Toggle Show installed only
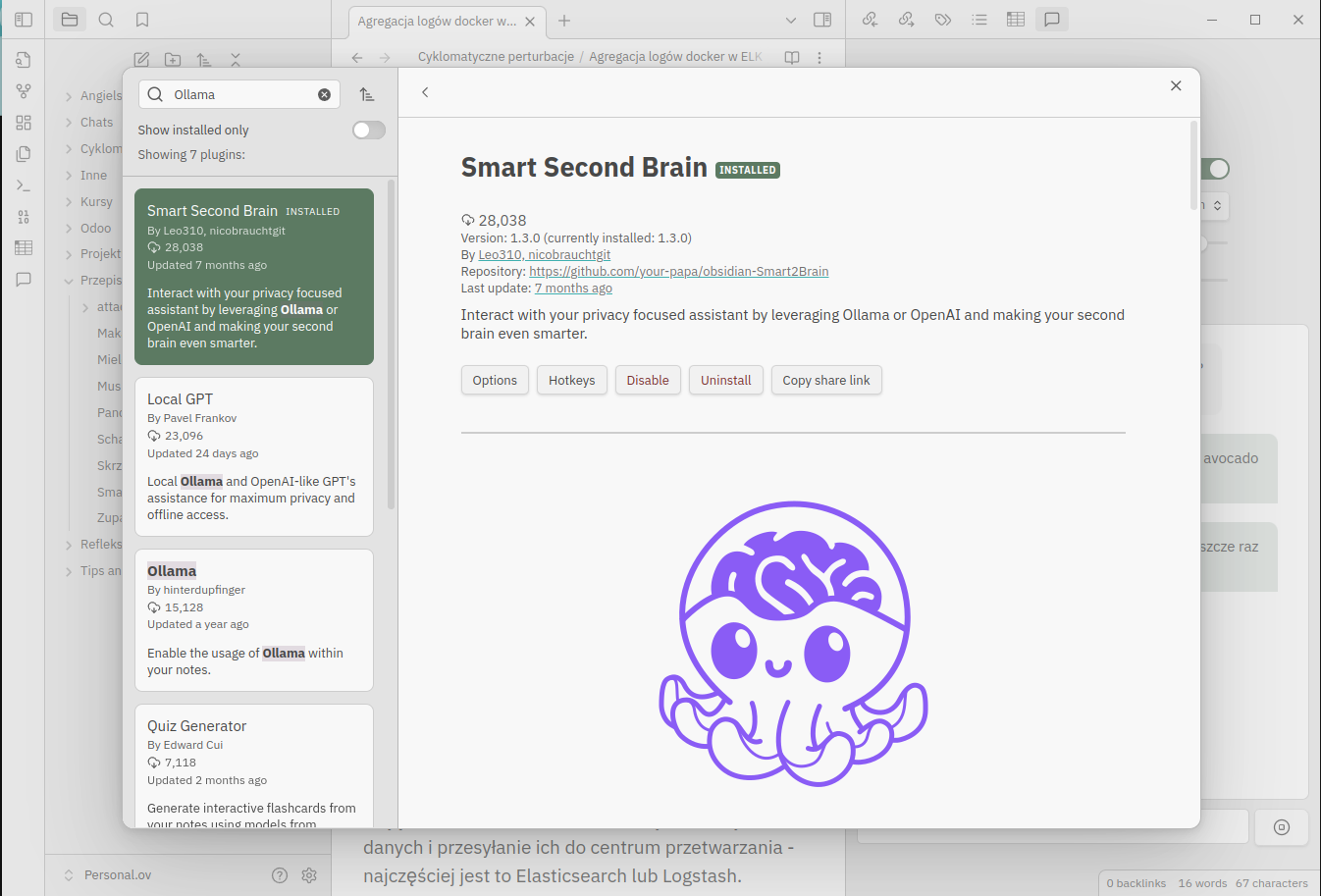Viewport: 1321px width, 896px height. [369, 130]
